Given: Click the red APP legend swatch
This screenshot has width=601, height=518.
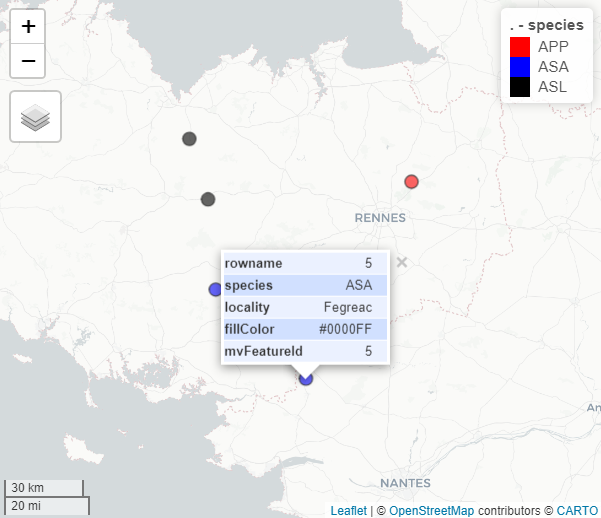Looking at the screenshot, I should tap(520, 47).
